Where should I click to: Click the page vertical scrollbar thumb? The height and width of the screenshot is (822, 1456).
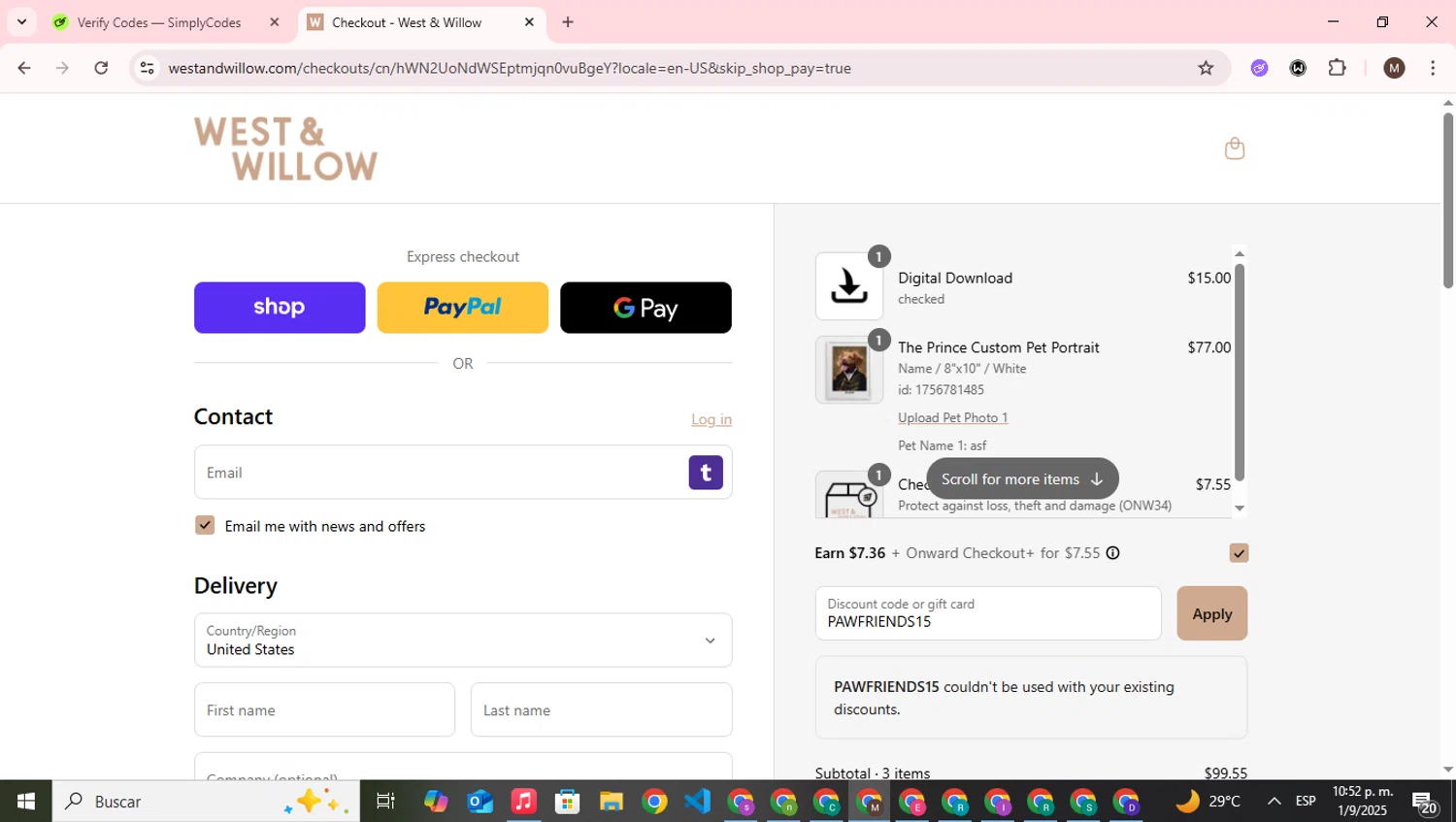click(x=1447, y=201)
